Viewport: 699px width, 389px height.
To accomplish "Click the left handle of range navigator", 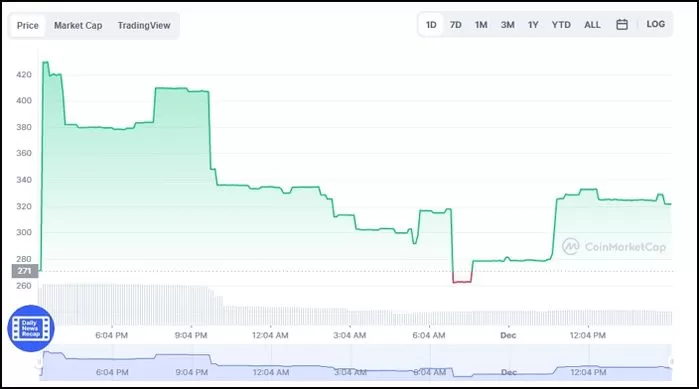I will click(40, 362).
